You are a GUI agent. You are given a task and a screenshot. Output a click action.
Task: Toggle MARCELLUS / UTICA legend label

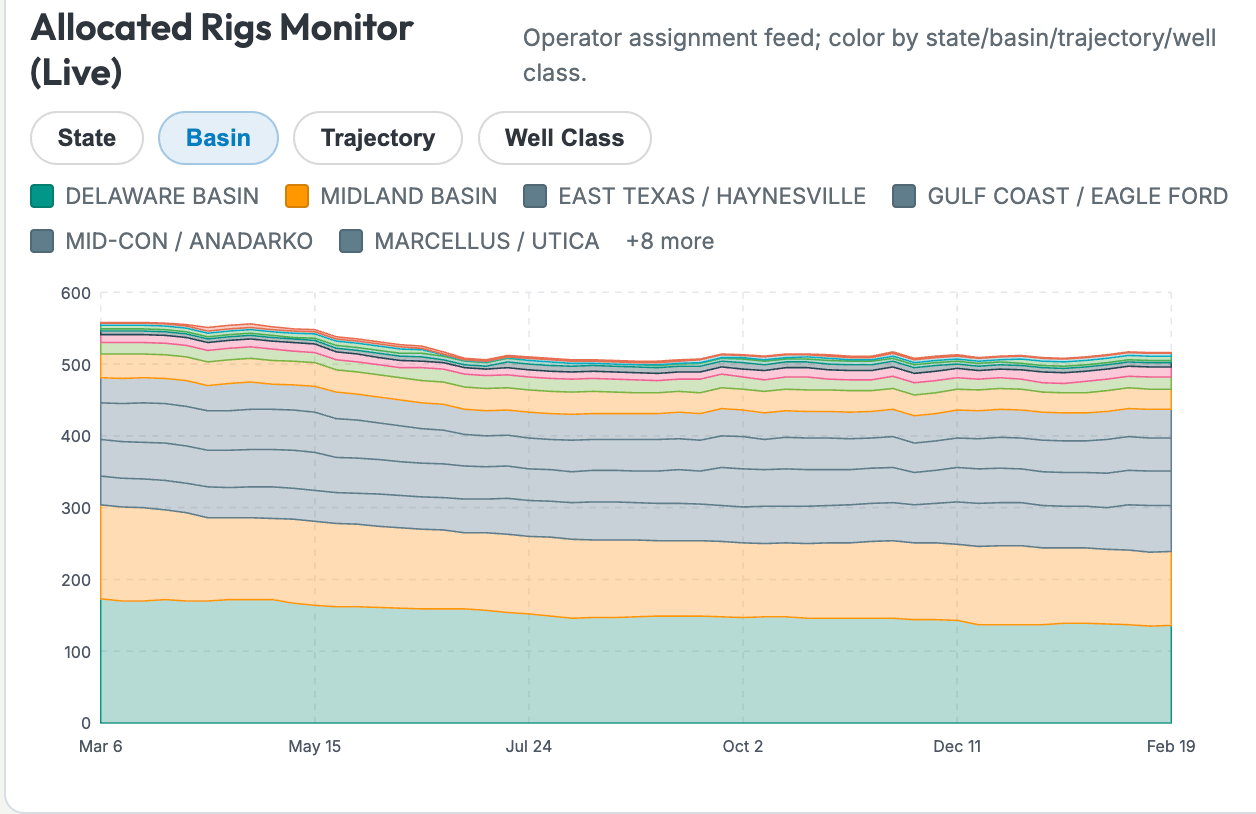click(487, 241)
